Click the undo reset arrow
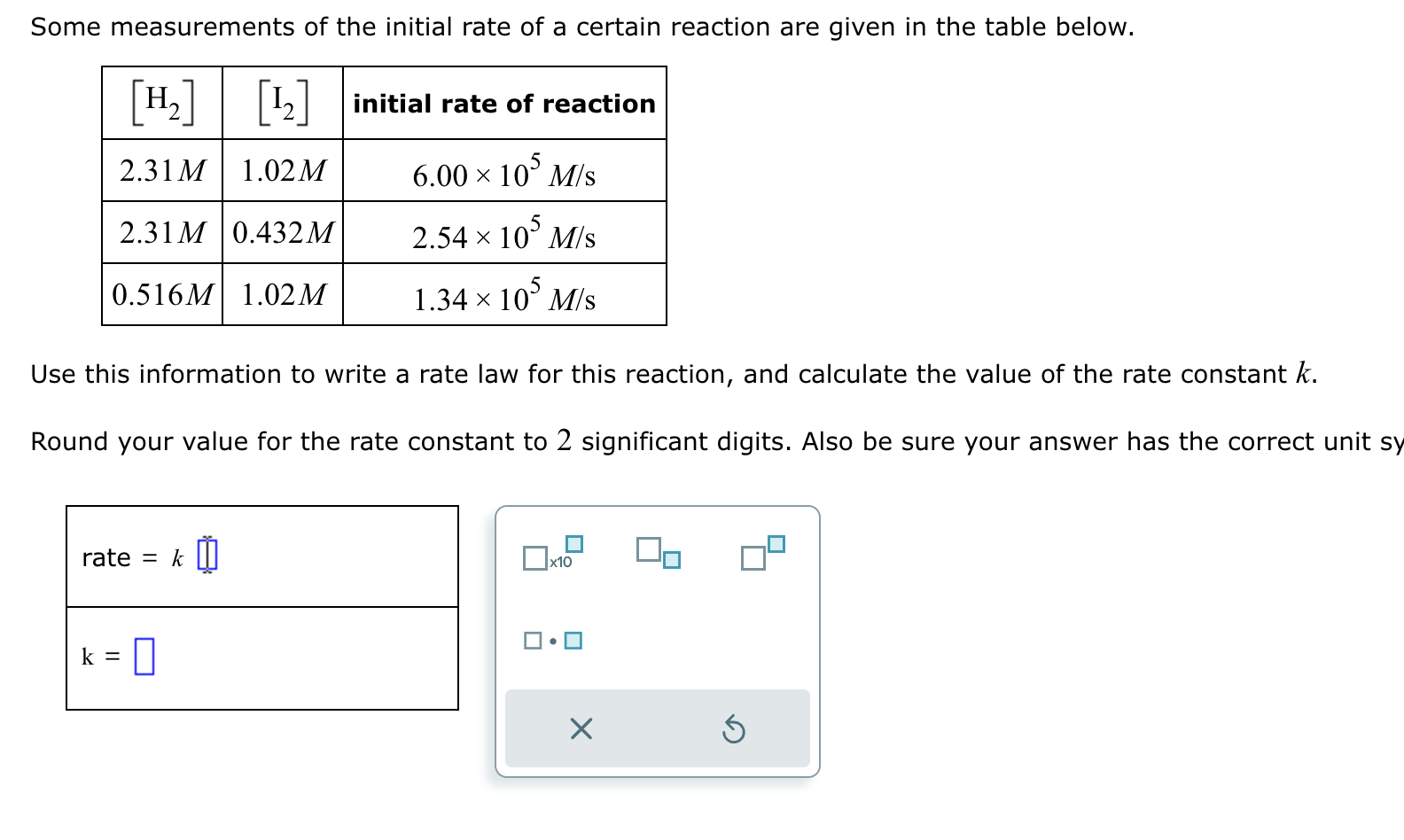This screenshot has width=1404, height=840. (x=732, y=728)
